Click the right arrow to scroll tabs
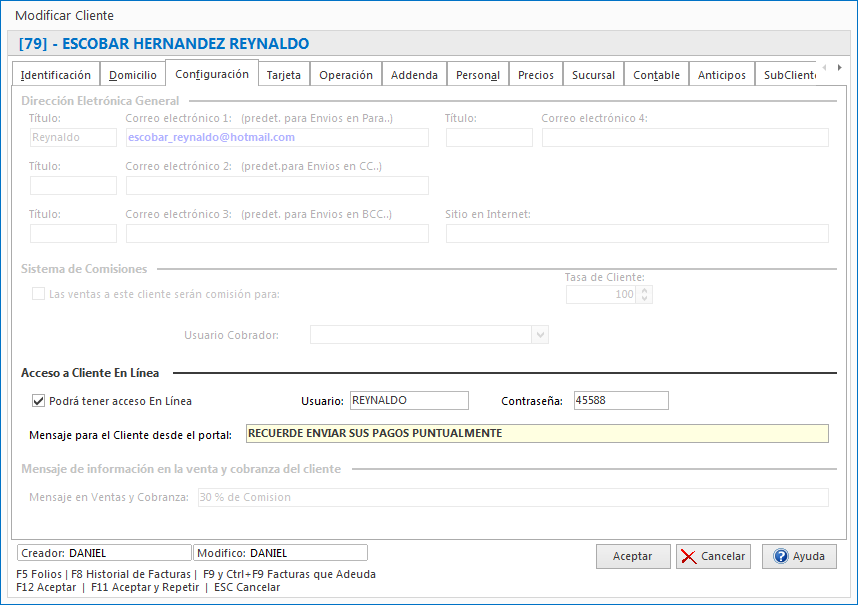 click(839, 69)
